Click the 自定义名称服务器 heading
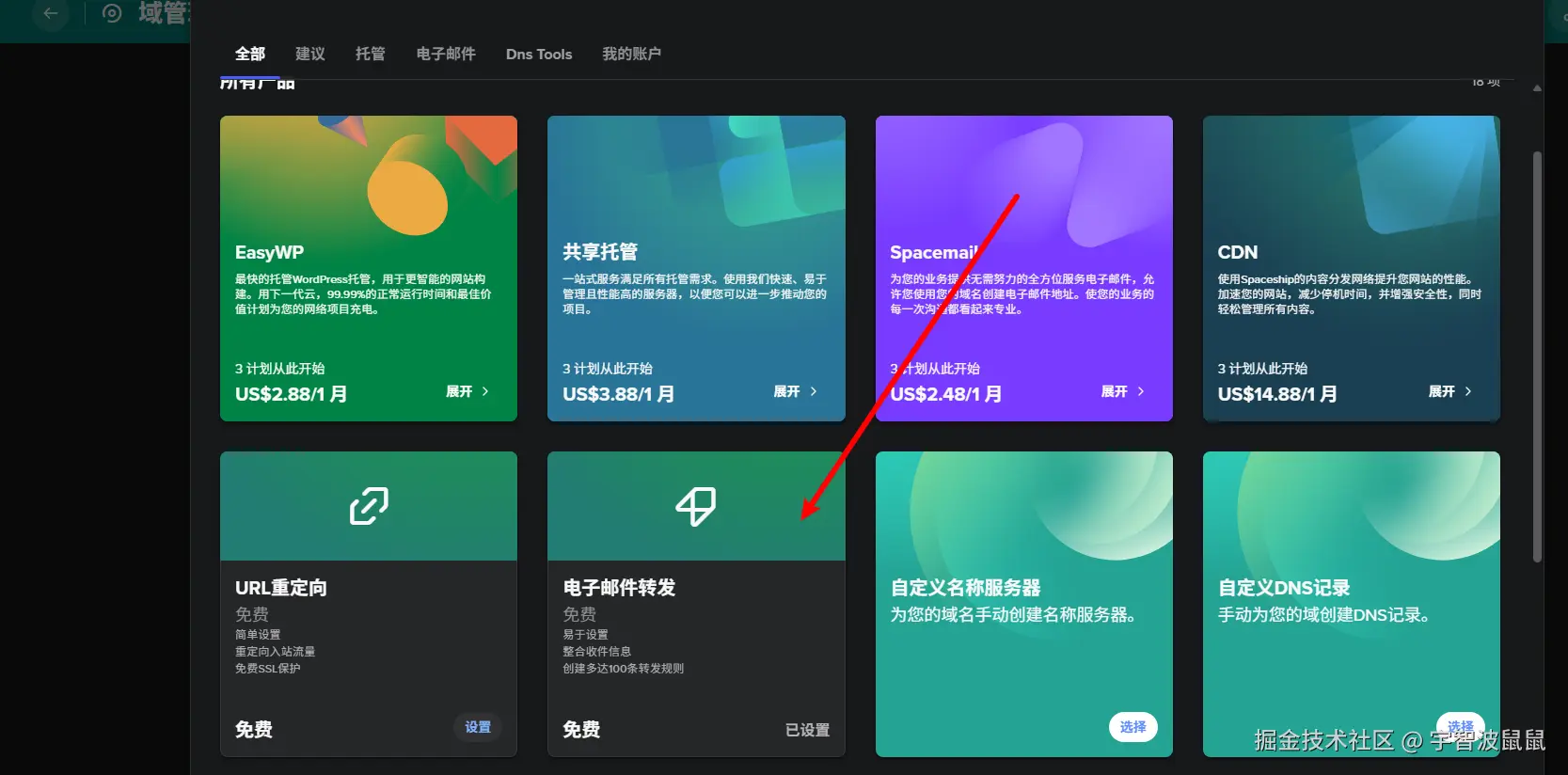The height and width of the screenshot is (775, 1568). click(x=965, y=588)
